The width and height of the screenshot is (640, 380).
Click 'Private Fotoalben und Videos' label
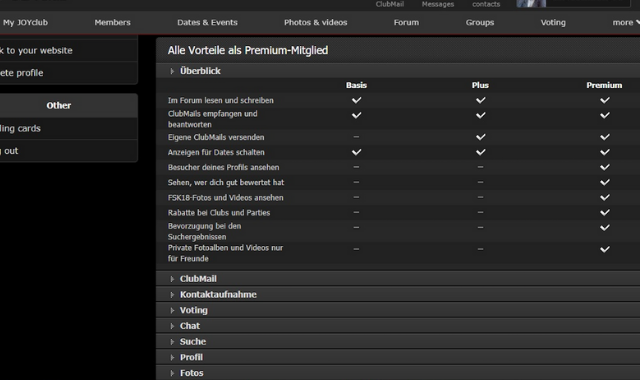[225, 253]
